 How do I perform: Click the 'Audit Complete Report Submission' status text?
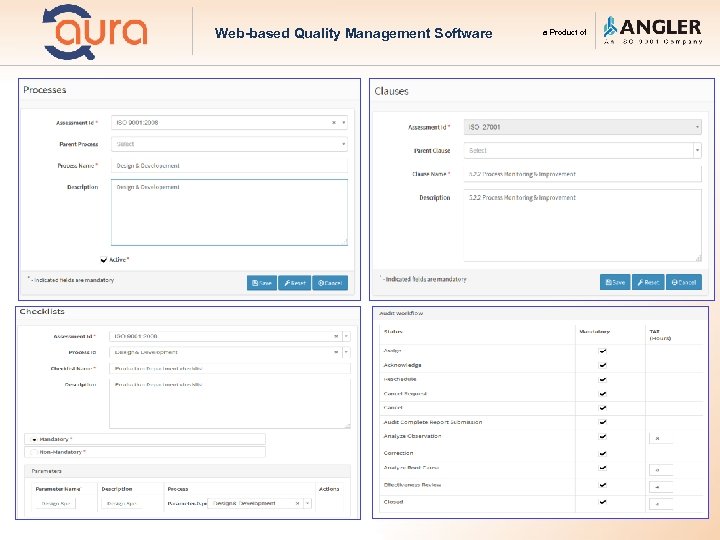coord(433,422)
